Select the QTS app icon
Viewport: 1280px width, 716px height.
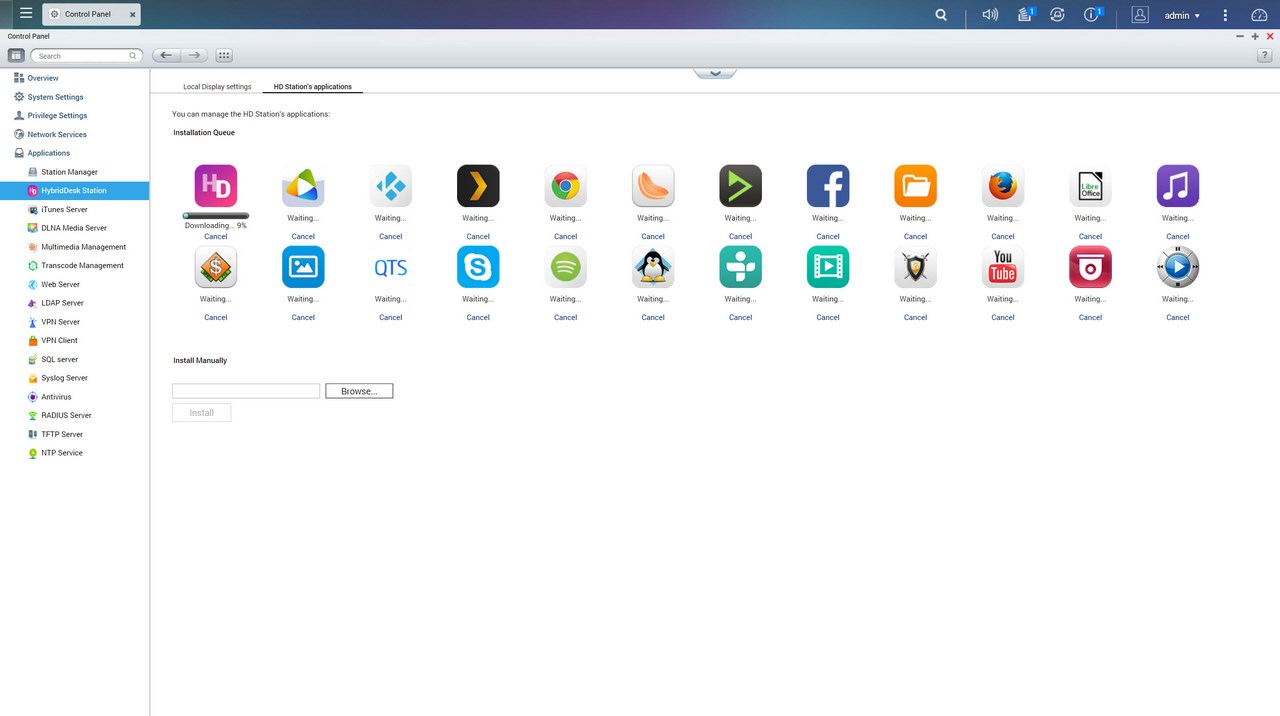pyautogui.click(x=390, y=267)
